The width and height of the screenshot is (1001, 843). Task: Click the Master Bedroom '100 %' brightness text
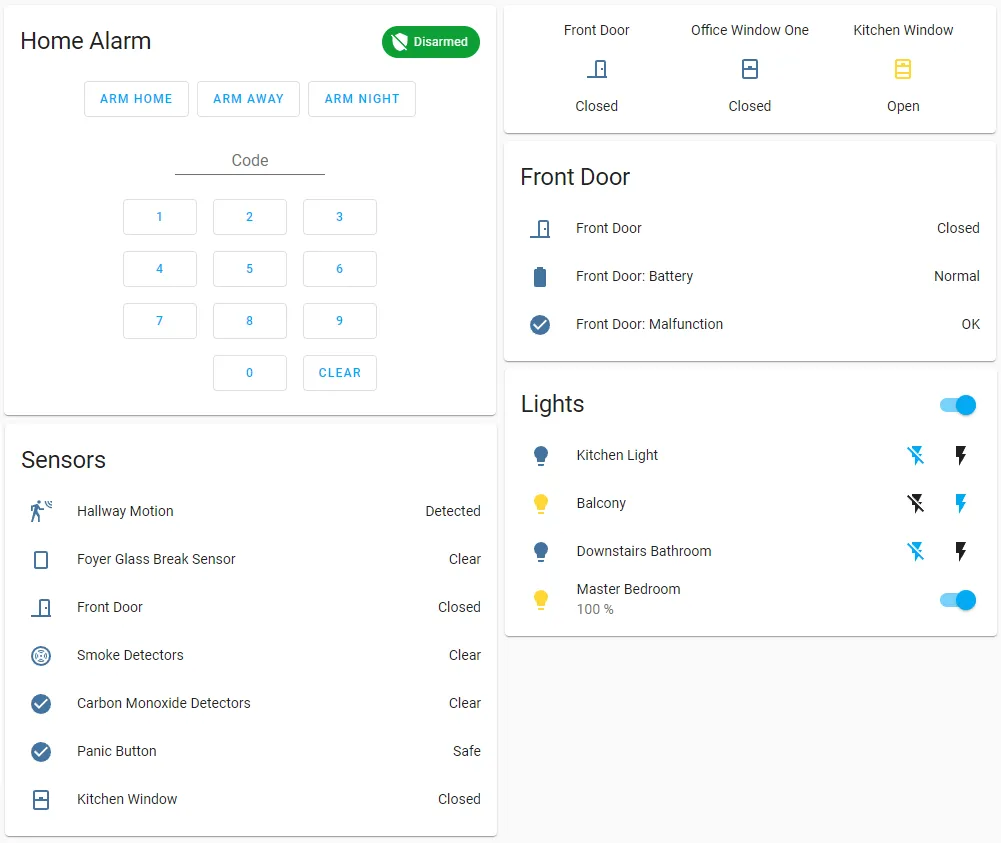[595, 609]
